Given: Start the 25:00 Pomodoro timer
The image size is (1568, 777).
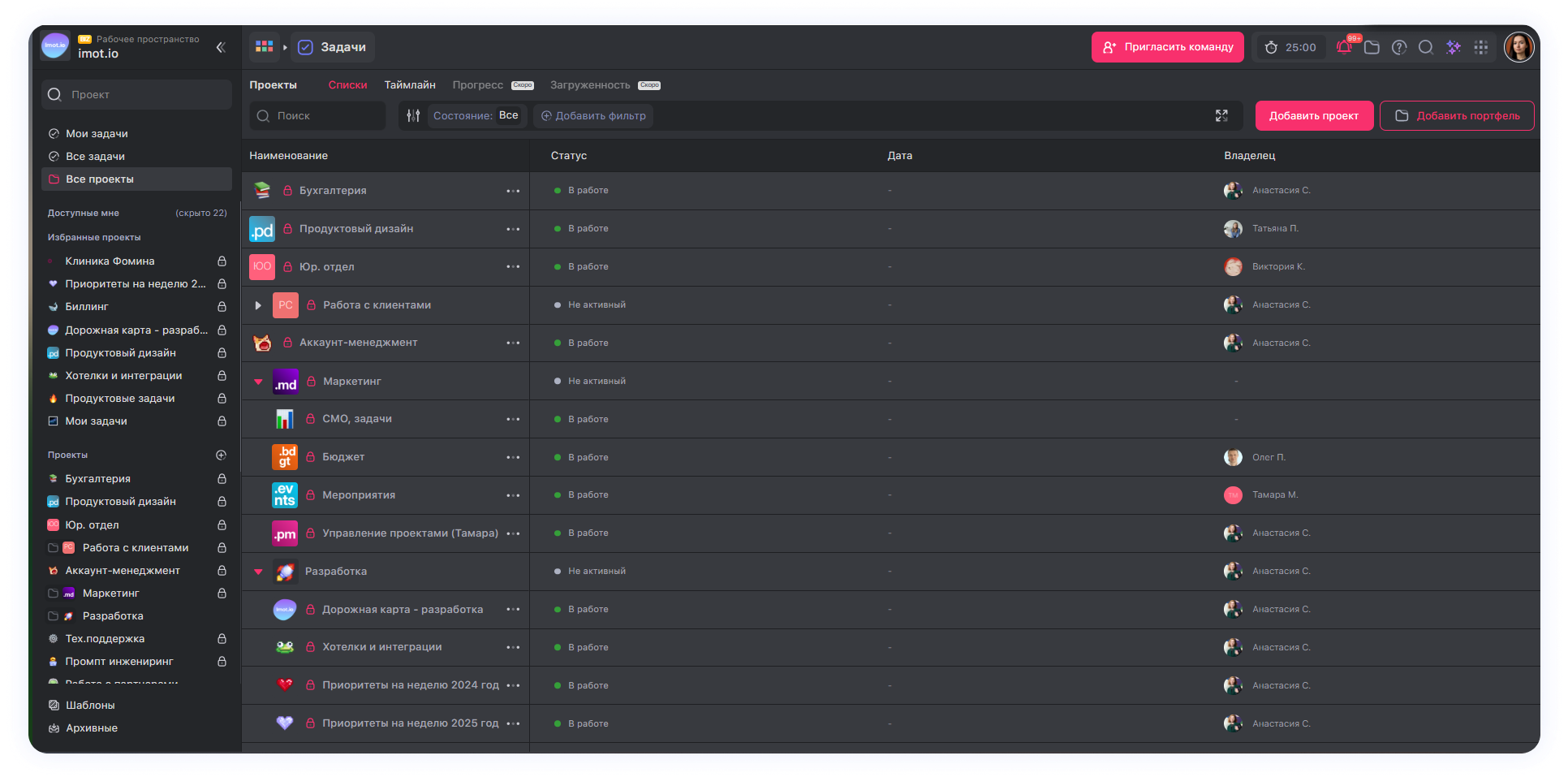Looking at the screenshot, I should (1290, 47).
